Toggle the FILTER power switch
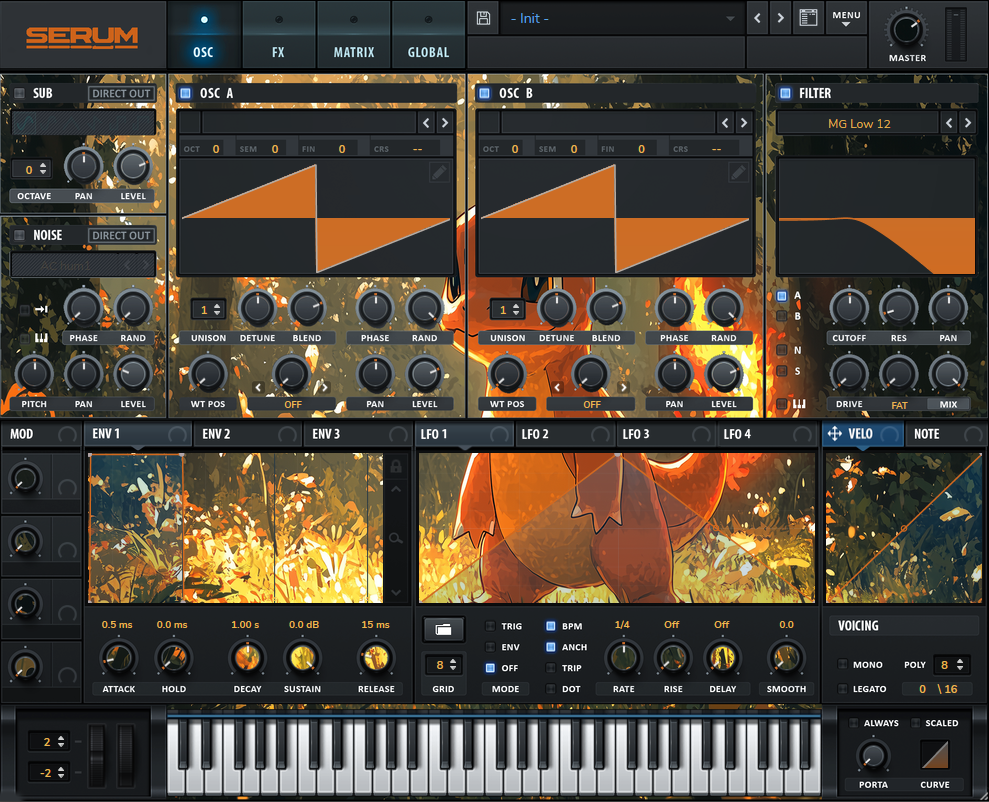Screen dimensions: 989x802 (785, 93)
